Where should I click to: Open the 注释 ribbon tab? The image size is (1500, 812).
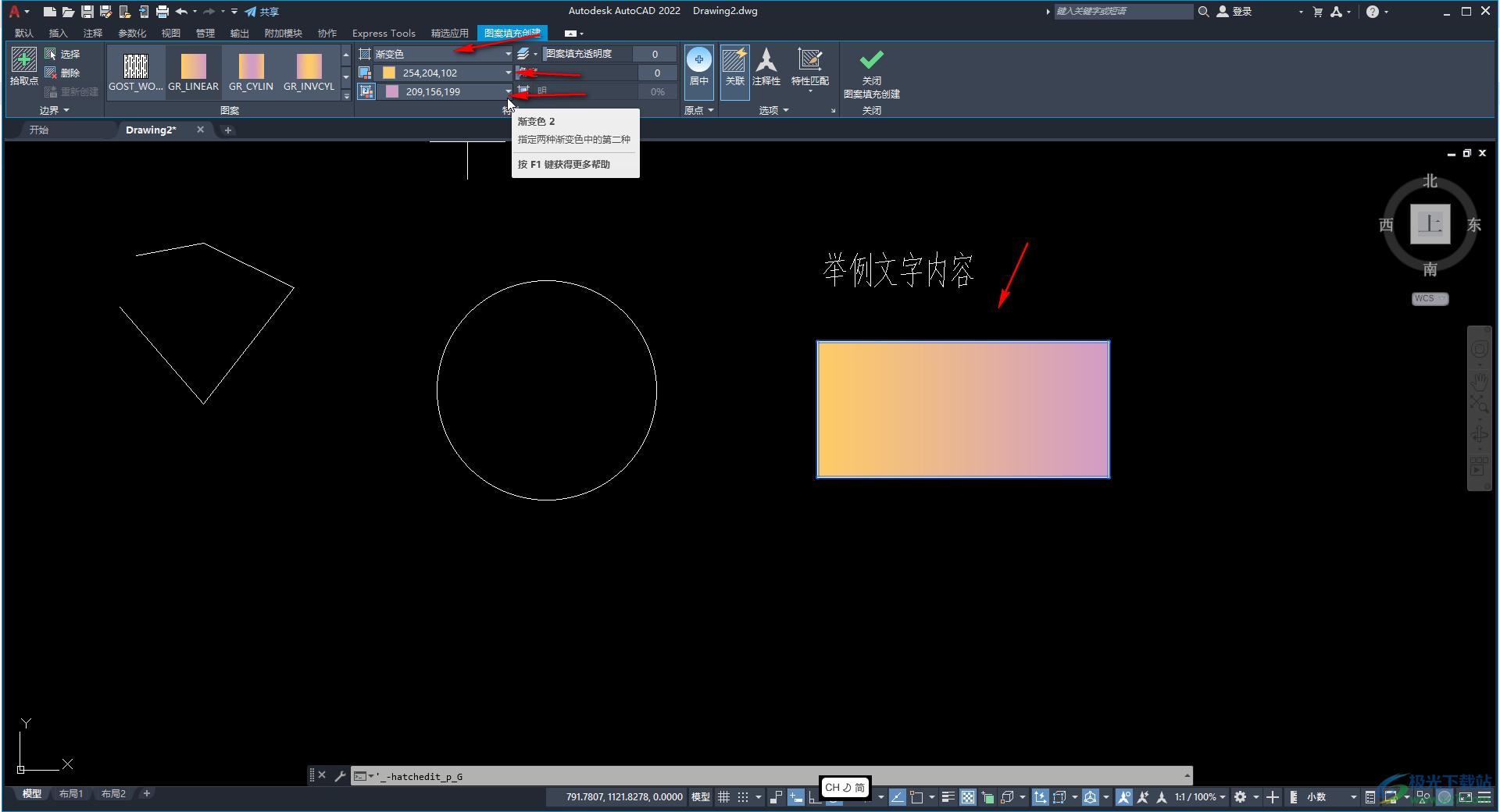tap(93, 34)
